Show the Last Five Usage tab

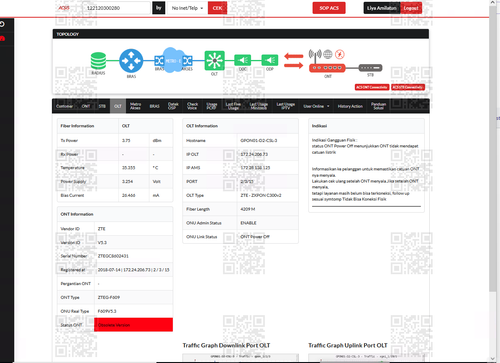(233, 106)
